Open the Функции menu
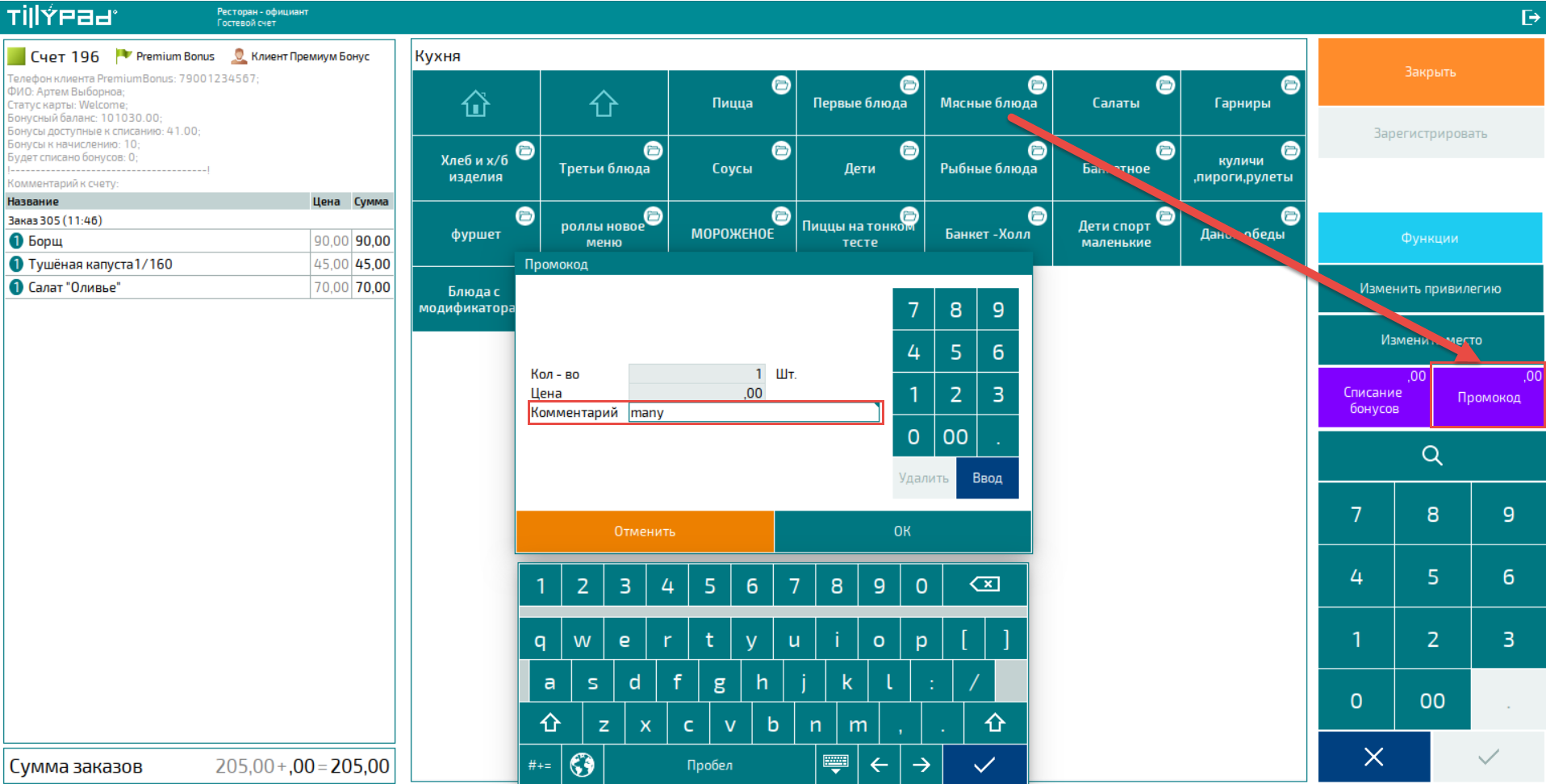Viewport: 1546px width, 784px height. [1430, 238]
